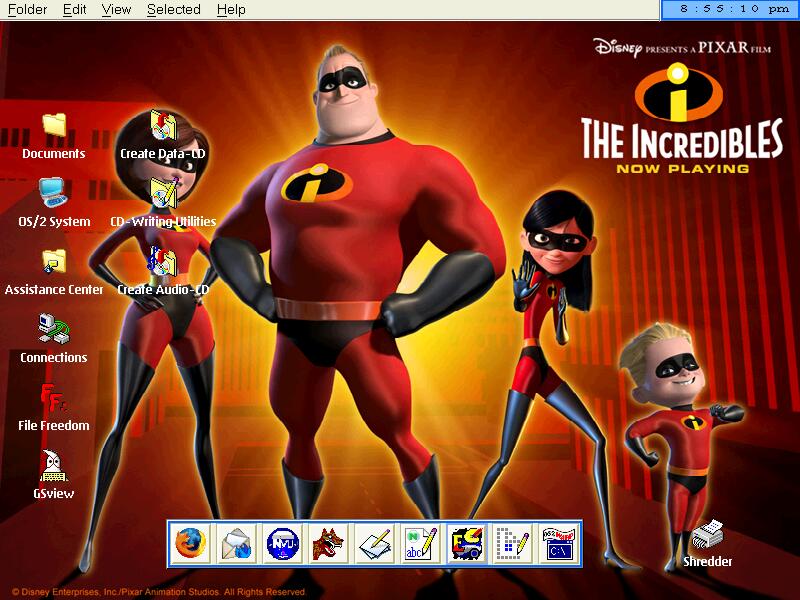The width and height of the screenshot is (800, 600).
Task: Open the Help menu
Action: pyautogui.click(x=231, y=10)
